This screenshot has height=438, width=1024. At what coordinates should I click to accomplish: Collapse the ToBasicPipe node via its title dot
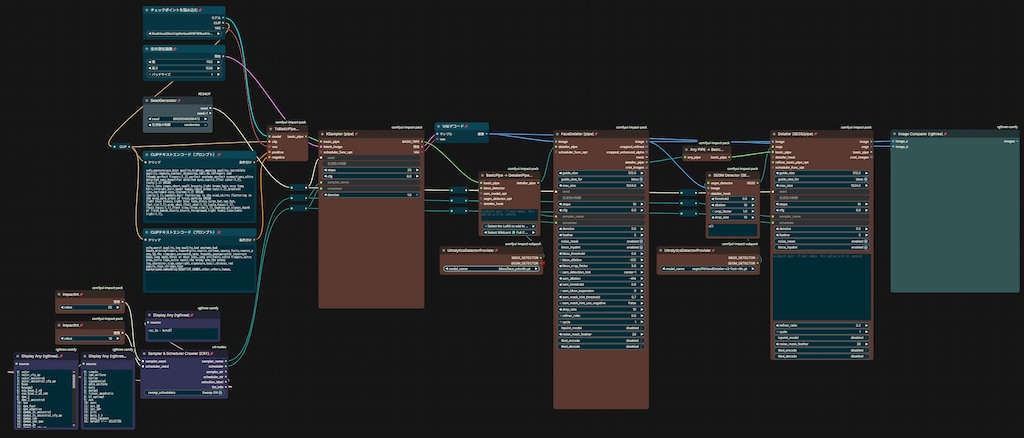click(272, 129)
